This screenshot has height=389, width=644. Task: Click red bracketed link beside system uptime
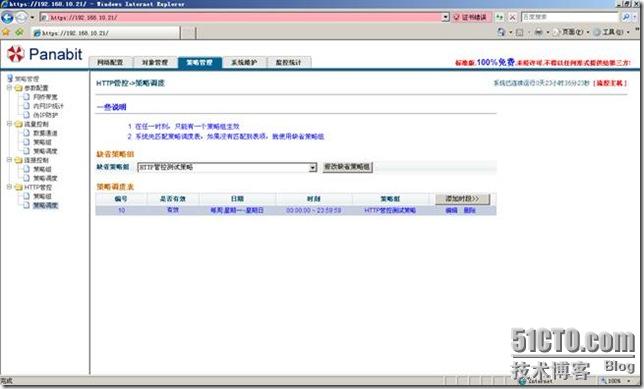tap(610, 83)
